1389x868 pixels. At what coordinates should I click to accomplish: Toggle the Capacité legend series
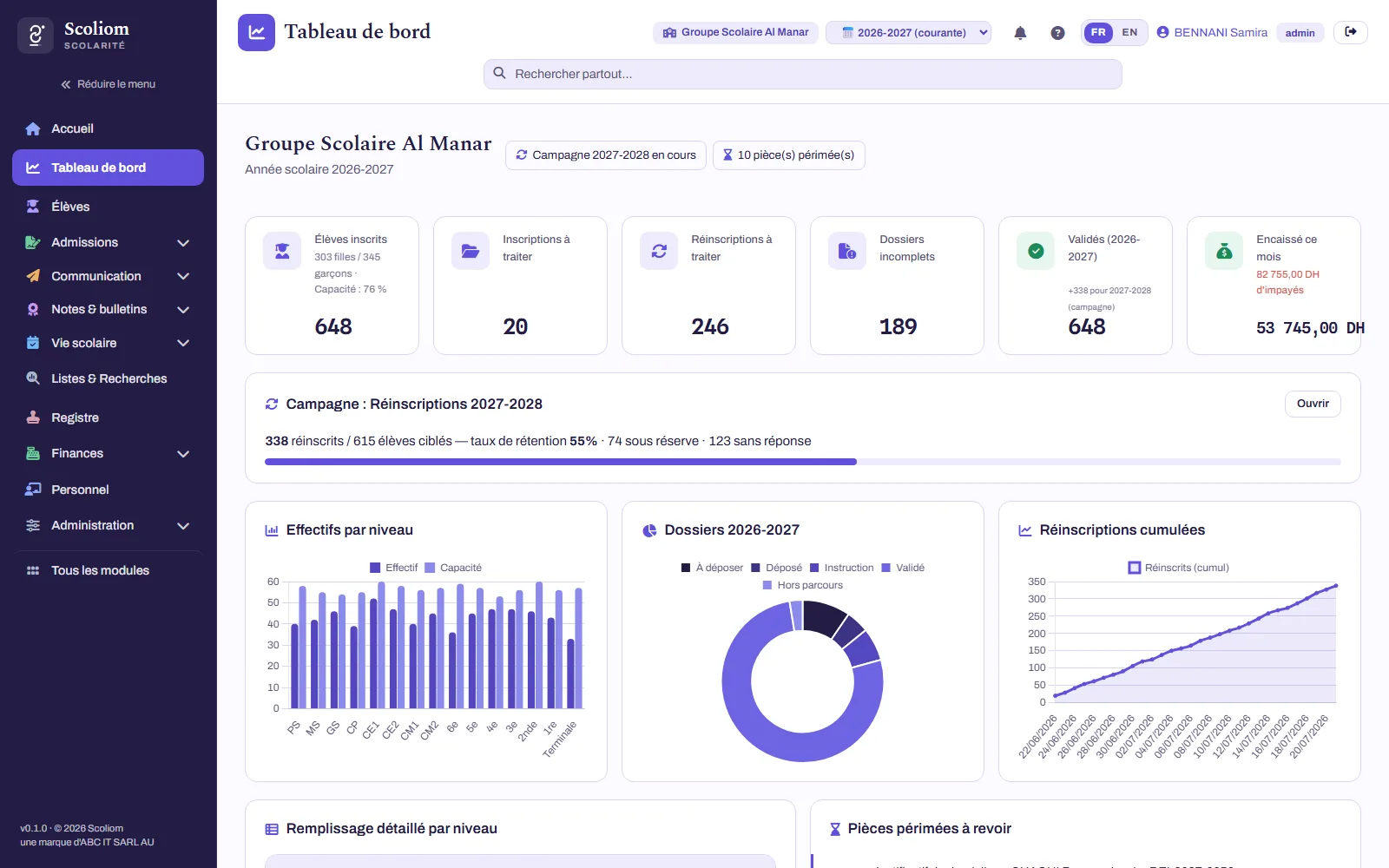(453, 568)
